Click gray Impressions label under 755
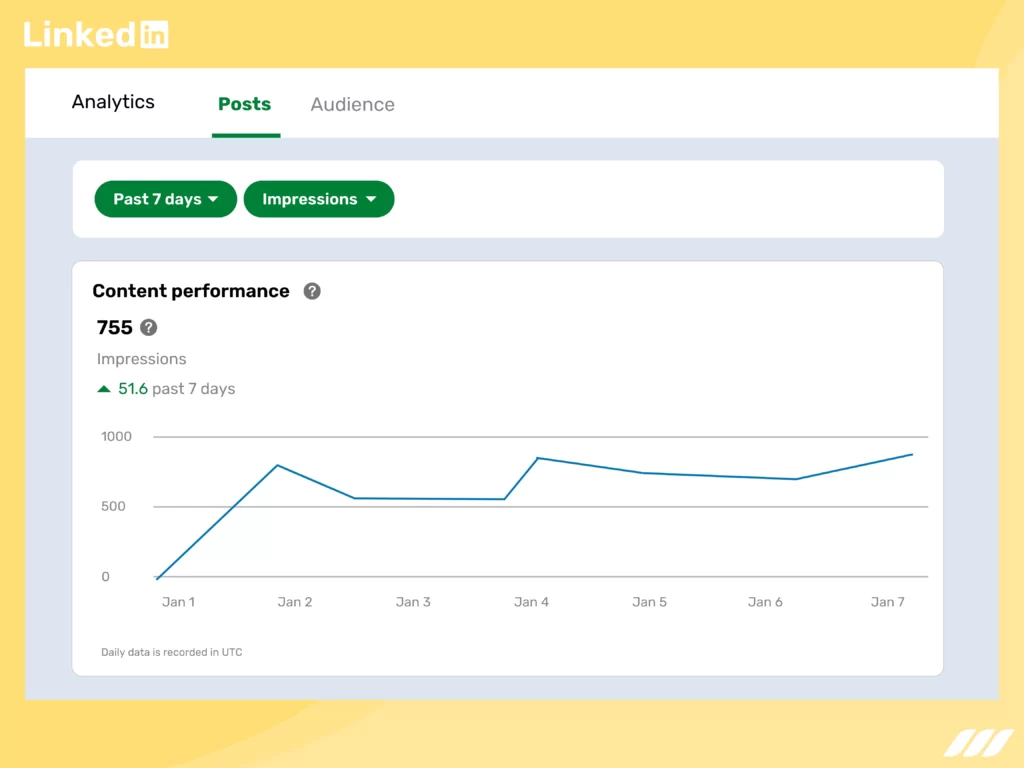 (141, 359)
